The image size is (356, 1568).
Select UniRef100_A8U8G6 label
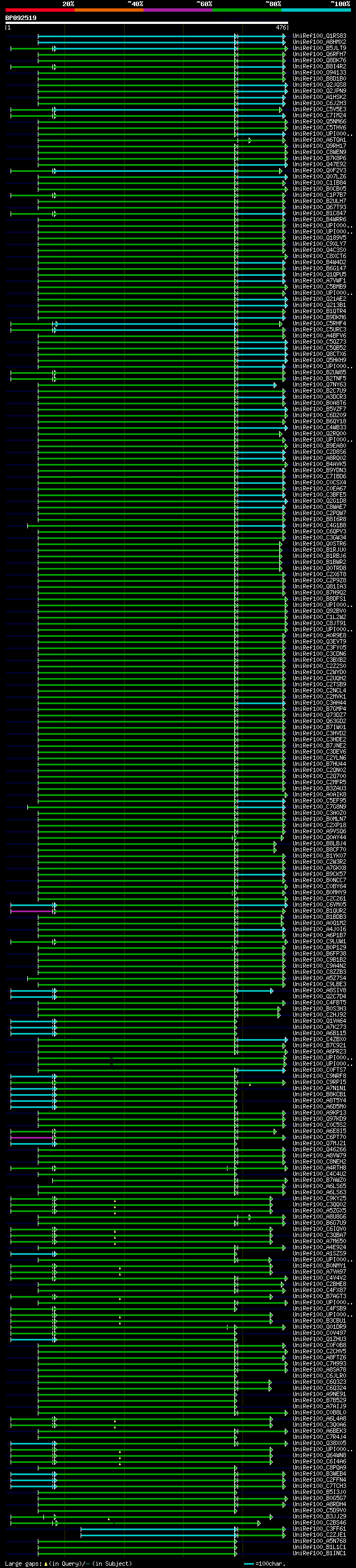319,1218
